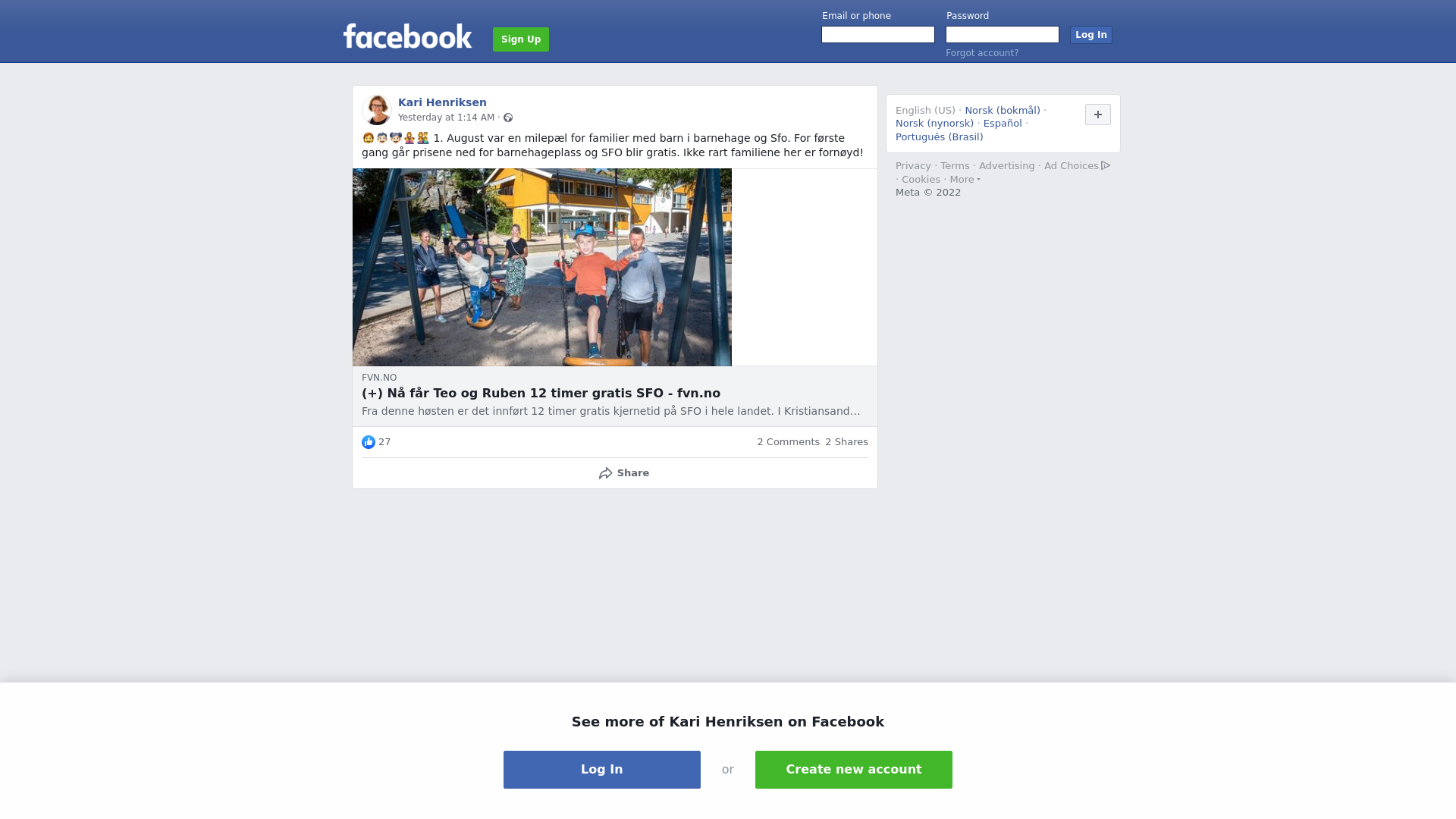1456x819 pixels.
Task: Click the Ad Choices triangle icon
Action: point(1106,165)
